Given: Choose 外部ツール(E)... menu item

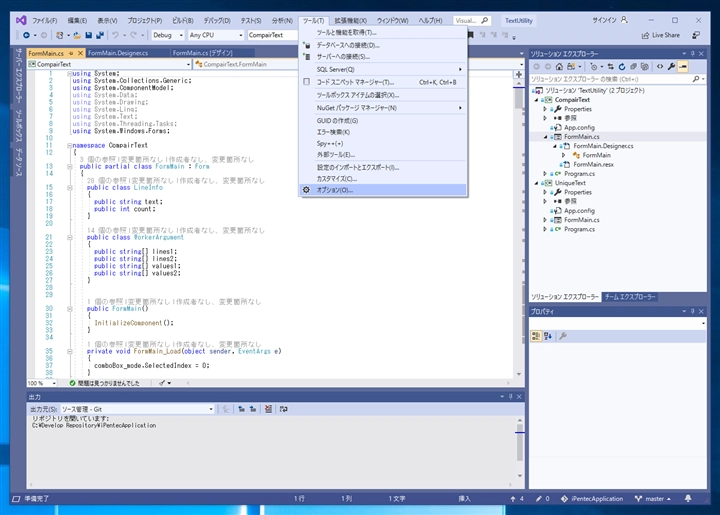Looking at the screenshot, I should [x=383, y=155].
